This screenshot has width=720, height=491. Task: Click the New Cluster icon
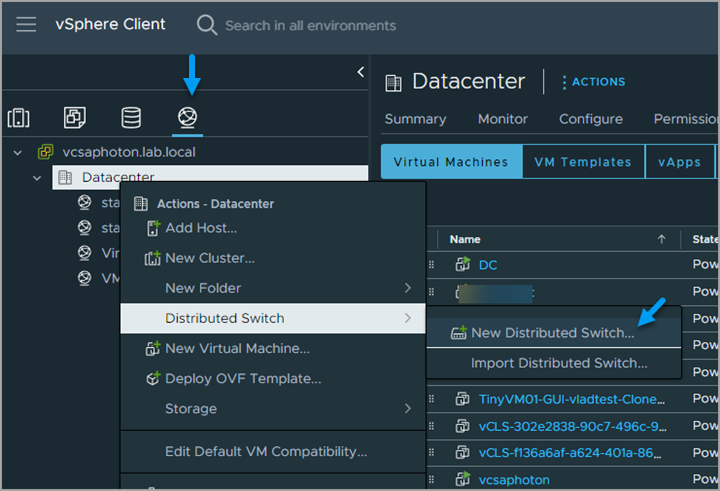[152, 258]
